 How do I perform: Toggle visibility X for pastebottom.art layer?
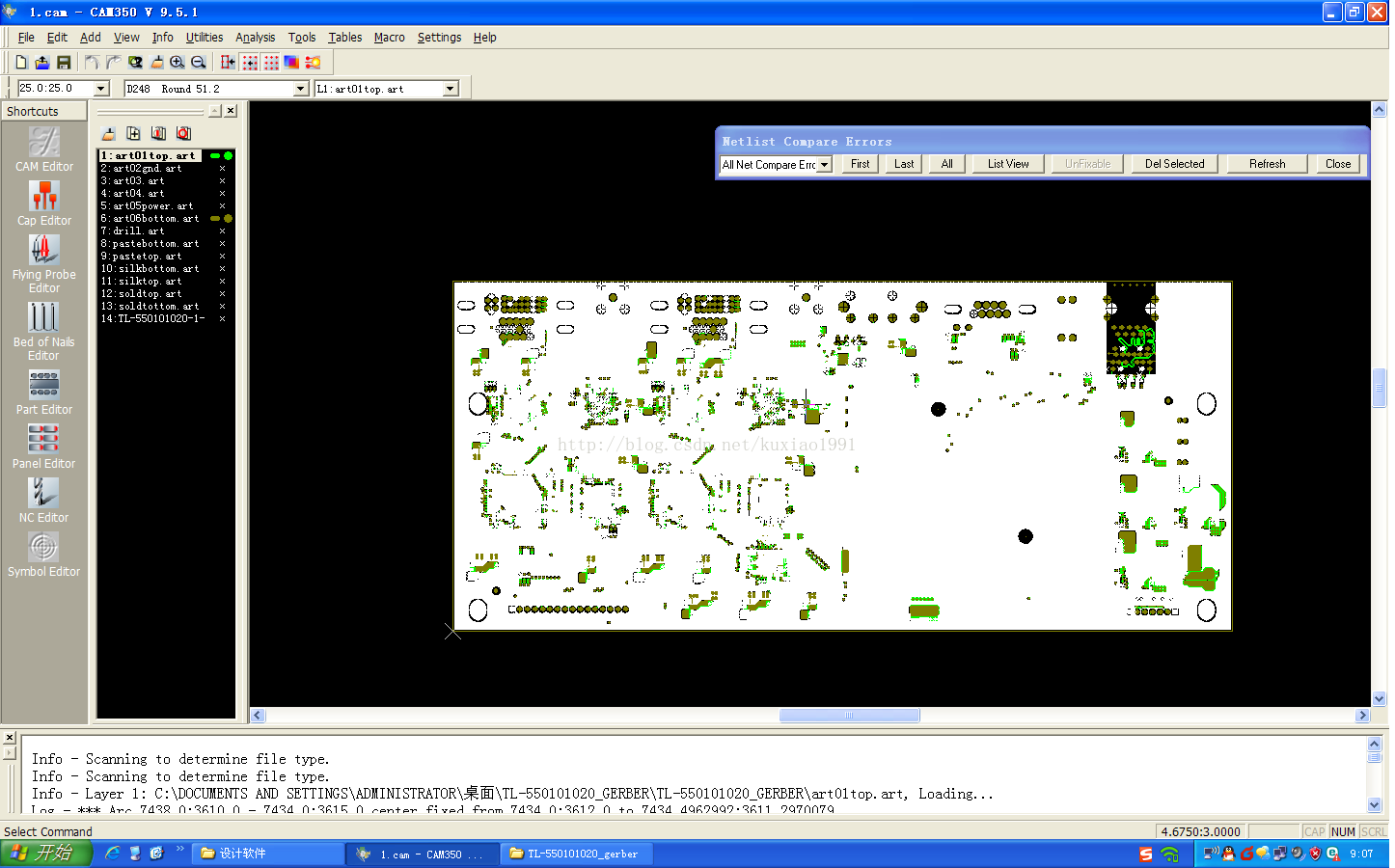click(x=222, y=243)
